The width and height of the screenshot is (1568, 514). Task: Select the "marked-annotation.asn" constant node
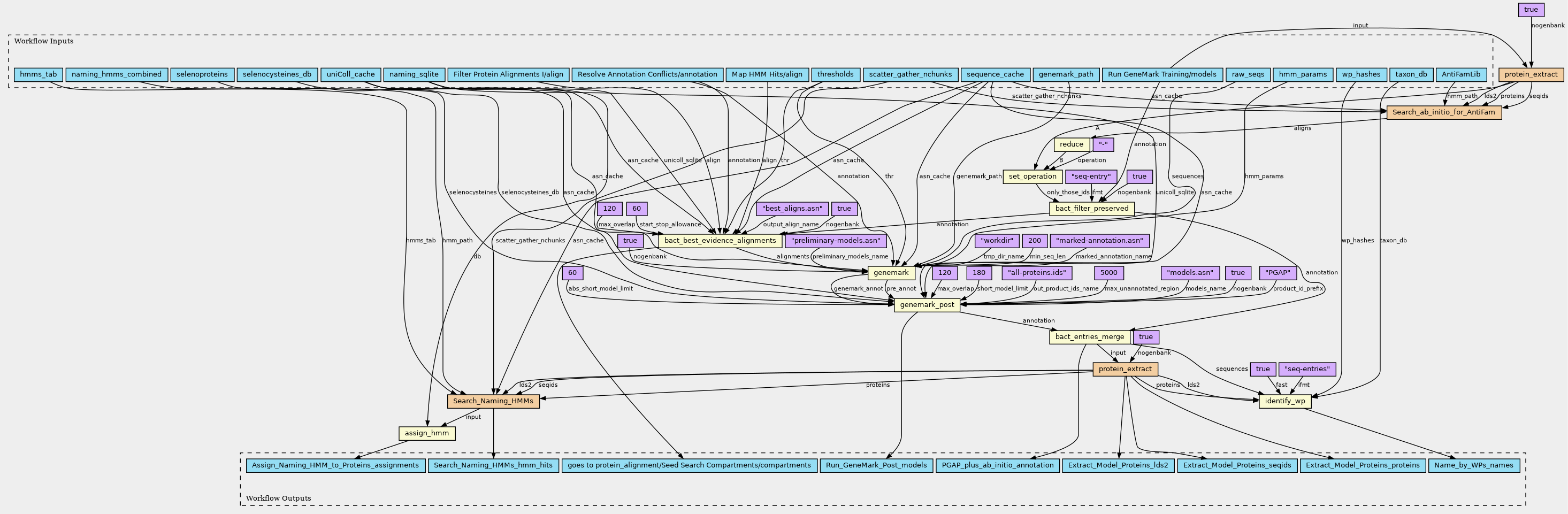[x=1099, y=241]
